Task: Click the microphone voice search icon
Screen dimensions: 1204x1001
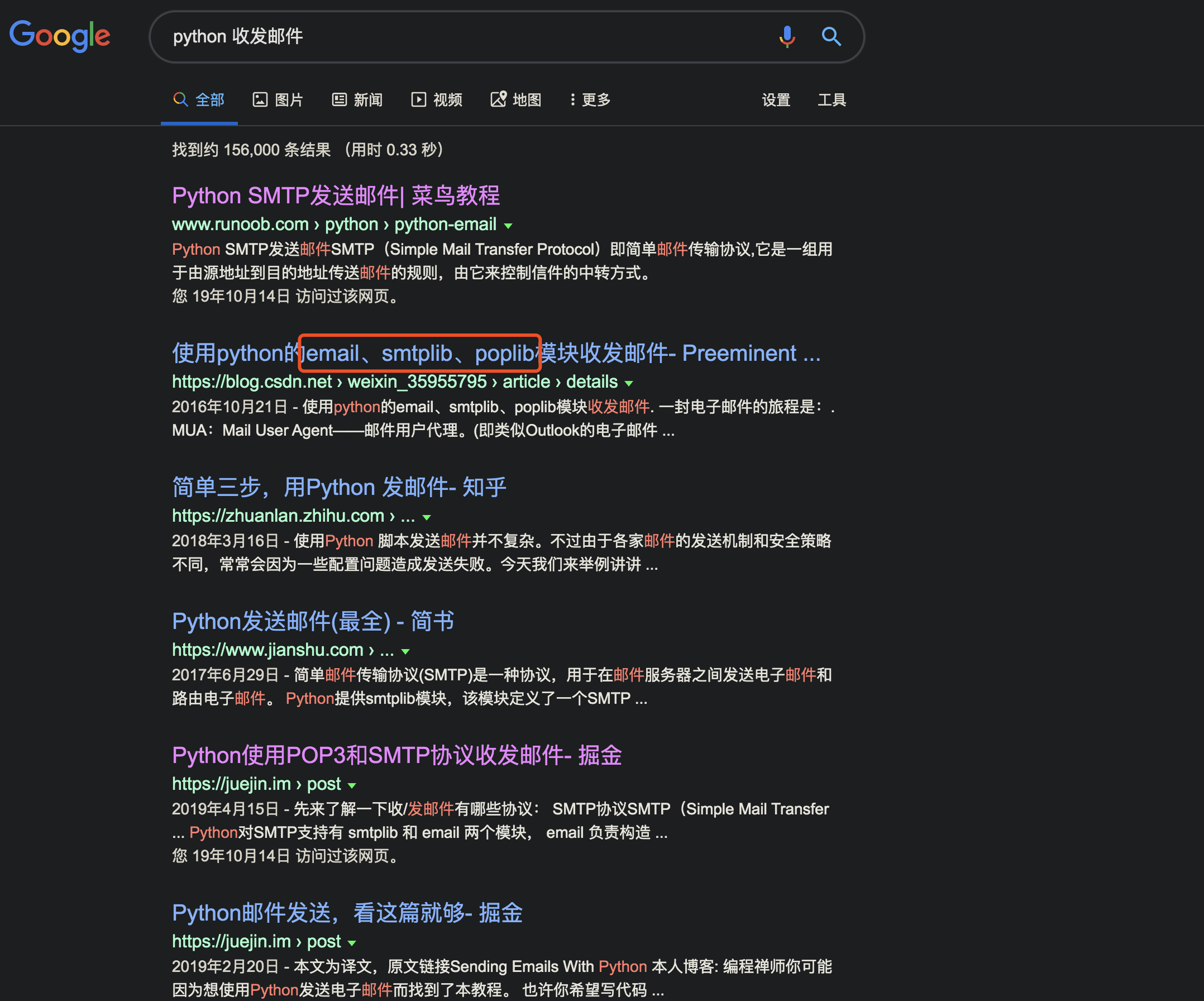Action: coord(787,37)
